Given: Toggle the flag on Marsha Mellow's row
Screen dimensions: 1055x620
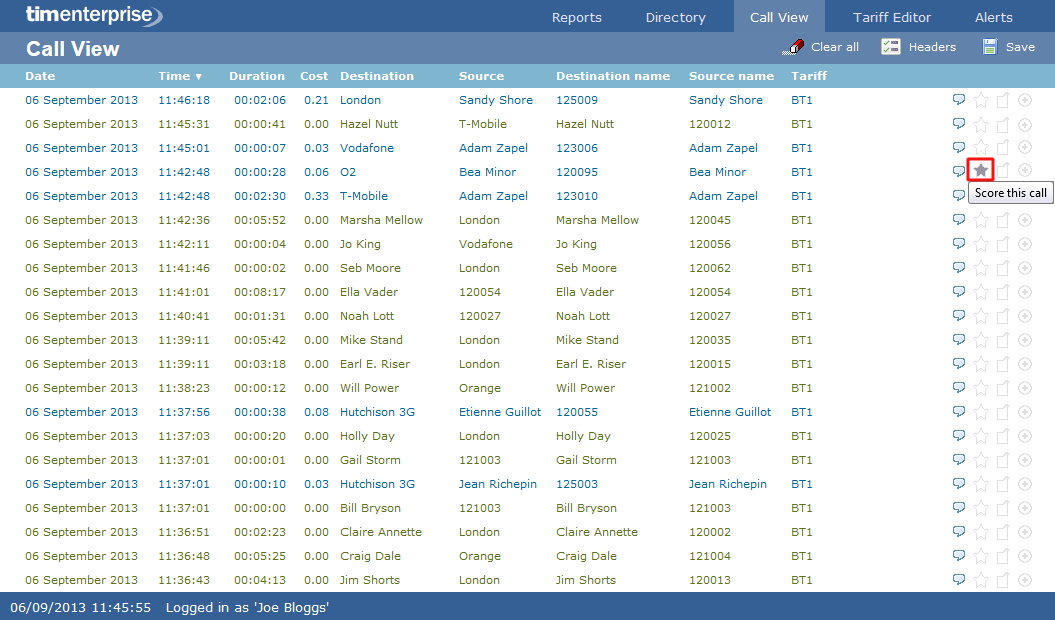Looking at the screenshot, I should [x=1002, y=220].
